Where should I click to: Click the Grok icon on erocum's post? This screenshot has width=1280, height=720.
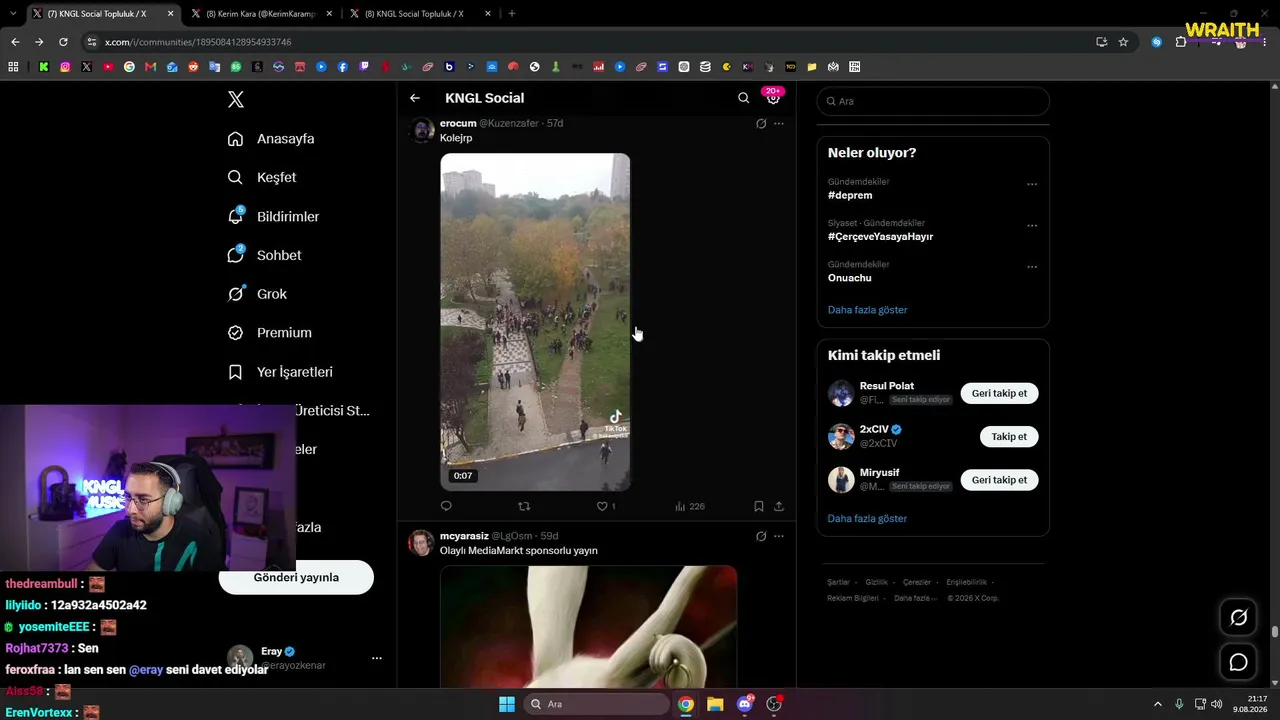761,124
